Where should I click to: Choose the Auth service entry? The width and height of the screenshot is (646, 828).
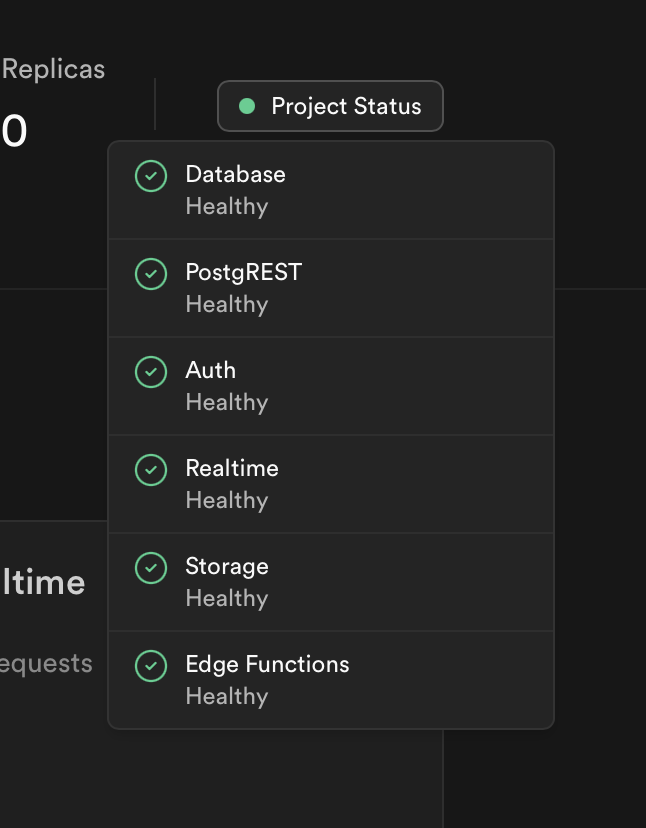point(330,386)
